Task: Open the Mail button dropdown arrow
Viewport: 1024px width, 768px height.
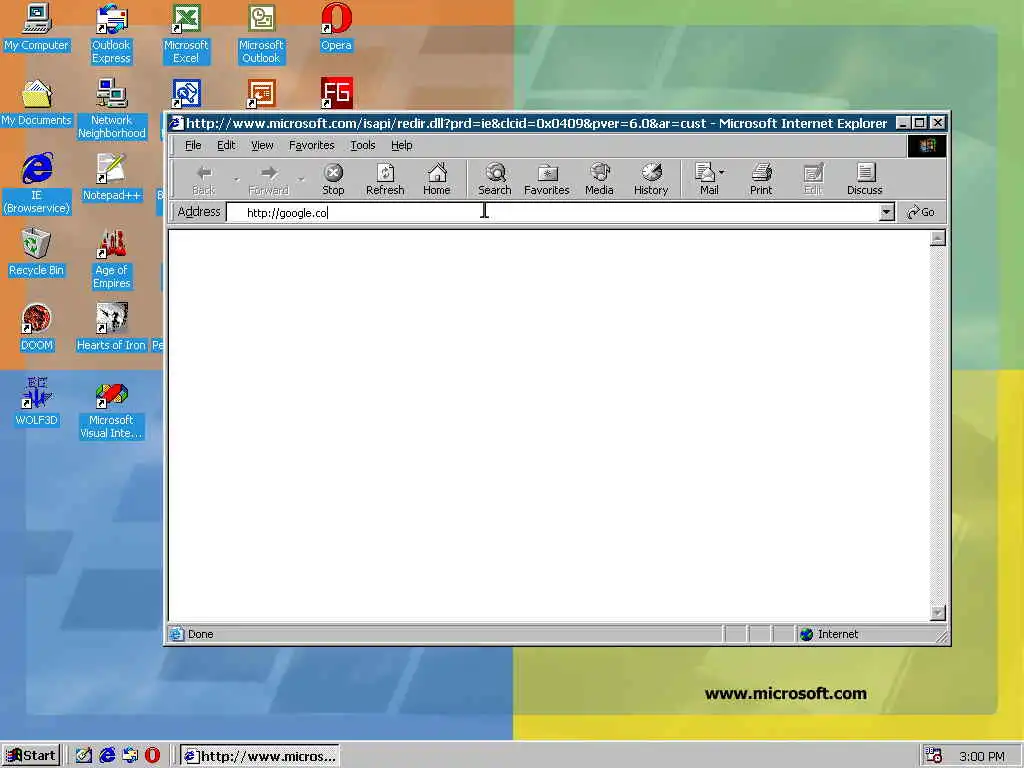Action: pyautogui.click(x=722, y=173)
